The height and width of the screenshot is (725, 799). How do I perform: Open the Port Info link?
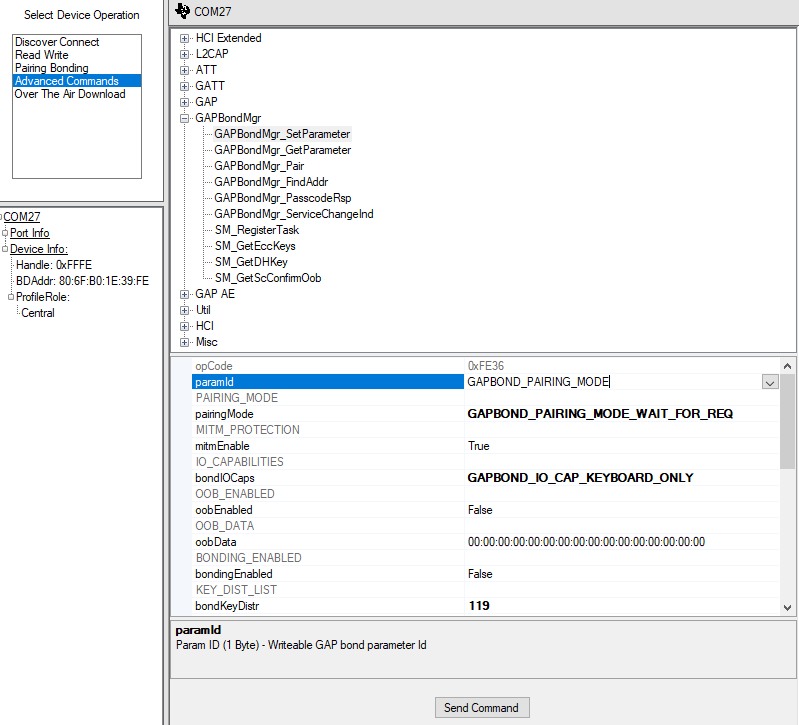(29, 233)
